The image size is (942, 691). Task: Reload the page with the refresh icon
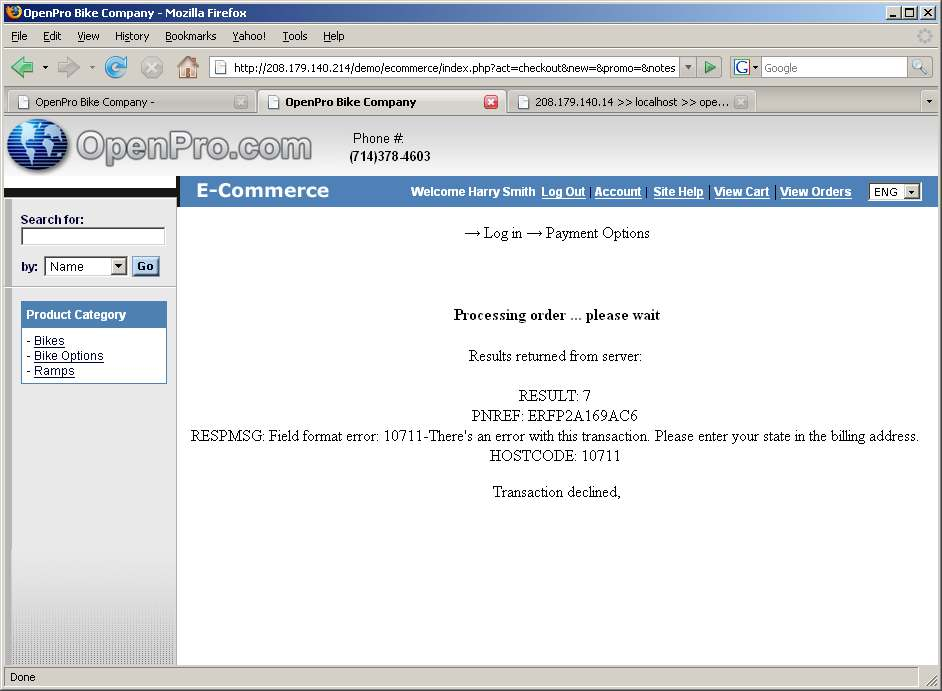coord(116,67)
